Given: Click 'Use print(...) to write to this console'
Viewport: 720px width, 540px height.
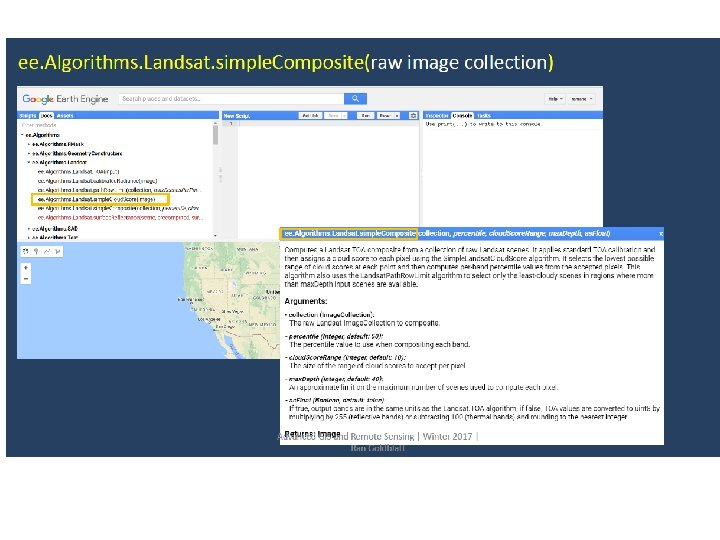Looking at the screenshot, I should tap(484, 124).
